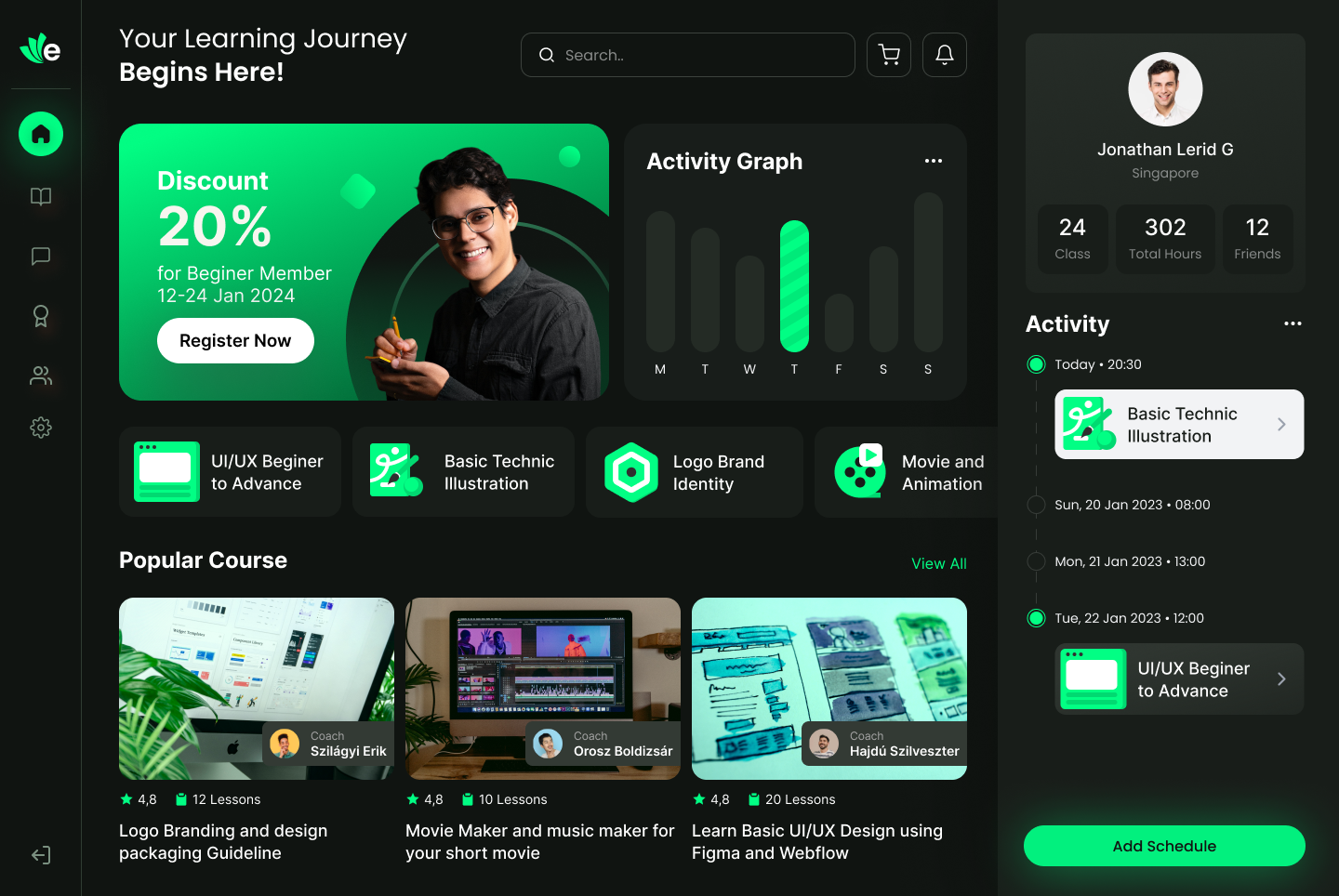
Task: Click the shopping cart icon
Action: coord(888,55)
